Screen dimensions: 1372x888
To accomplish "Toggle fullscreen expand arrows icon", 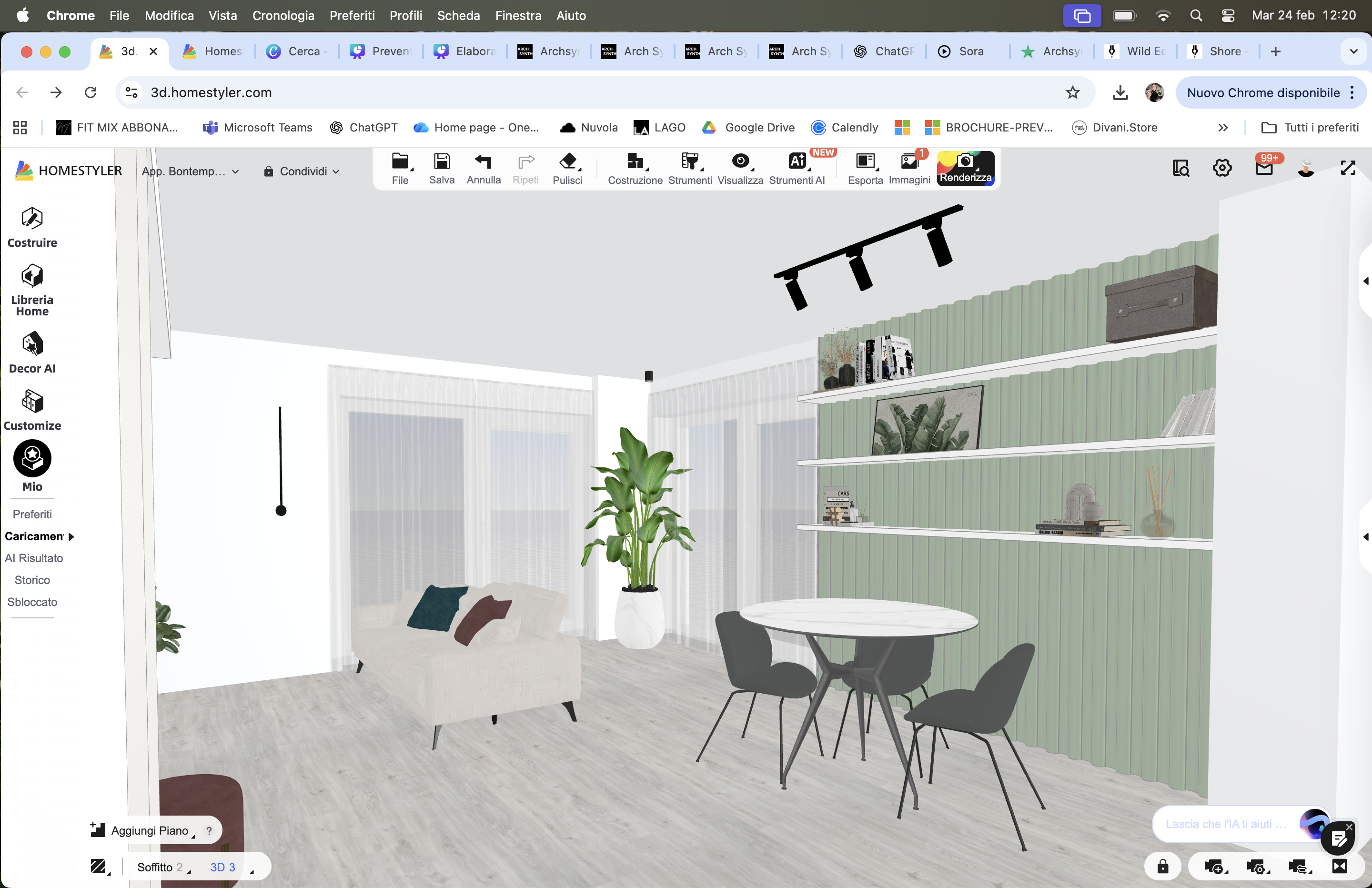I will [1348, 168].
